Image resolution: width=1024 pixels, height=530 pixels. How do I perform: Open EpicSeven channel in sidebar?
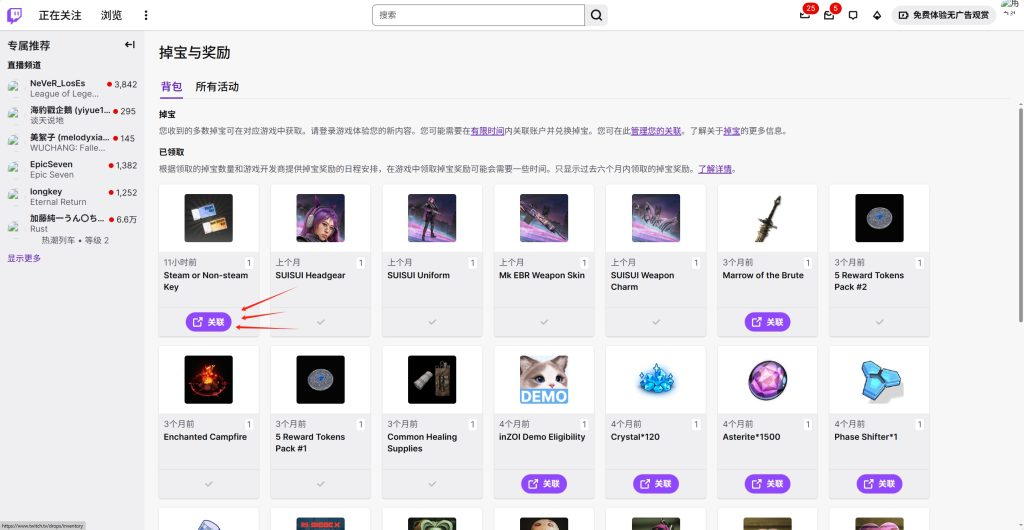click(x=72, y=169)
